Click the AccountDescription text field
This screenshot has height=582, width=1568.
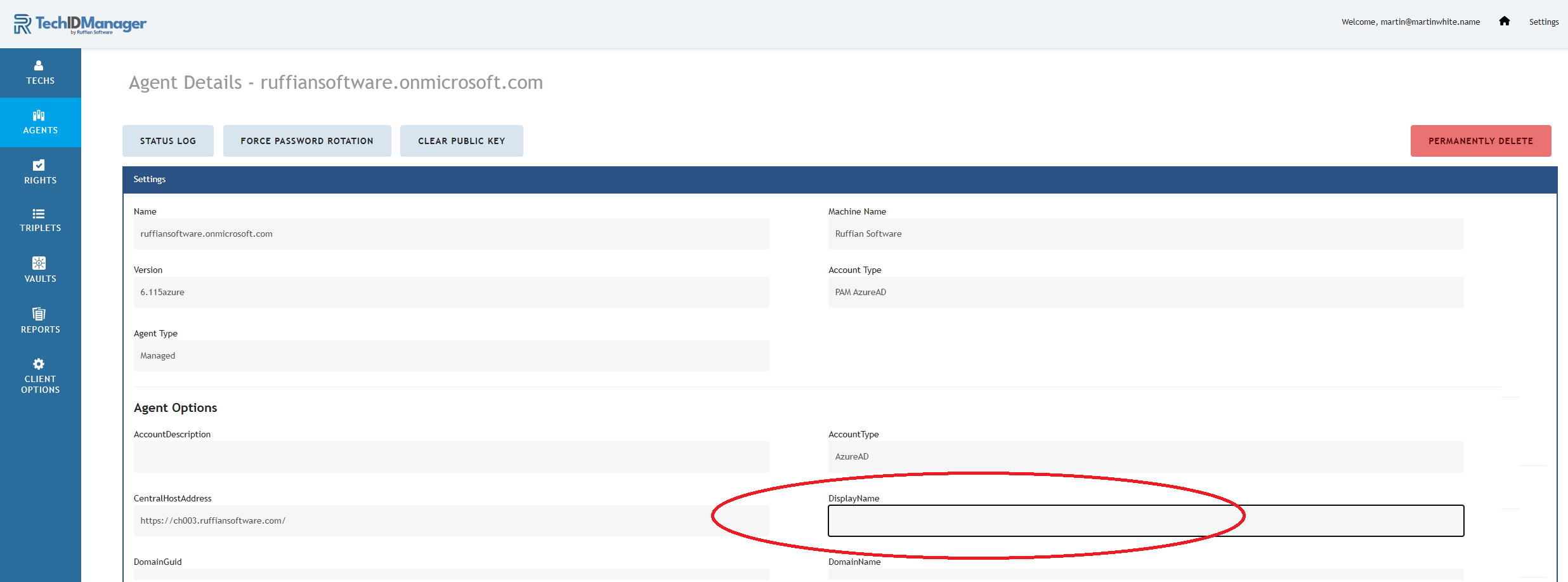coord(451,457)
